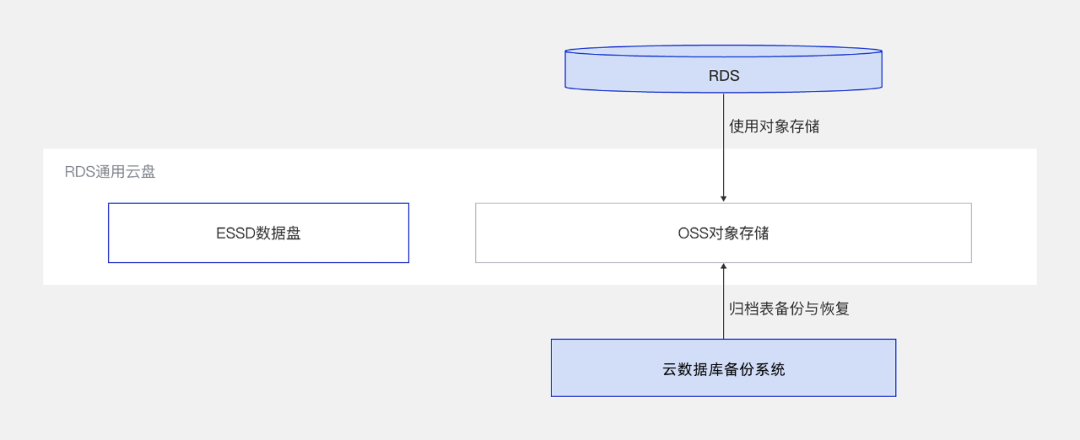Image resolution: width=1080 pixels, height=440 pixels.
Task: Click the 归档表备份与恢复 arrow label
Action: [x=789, y=309]
